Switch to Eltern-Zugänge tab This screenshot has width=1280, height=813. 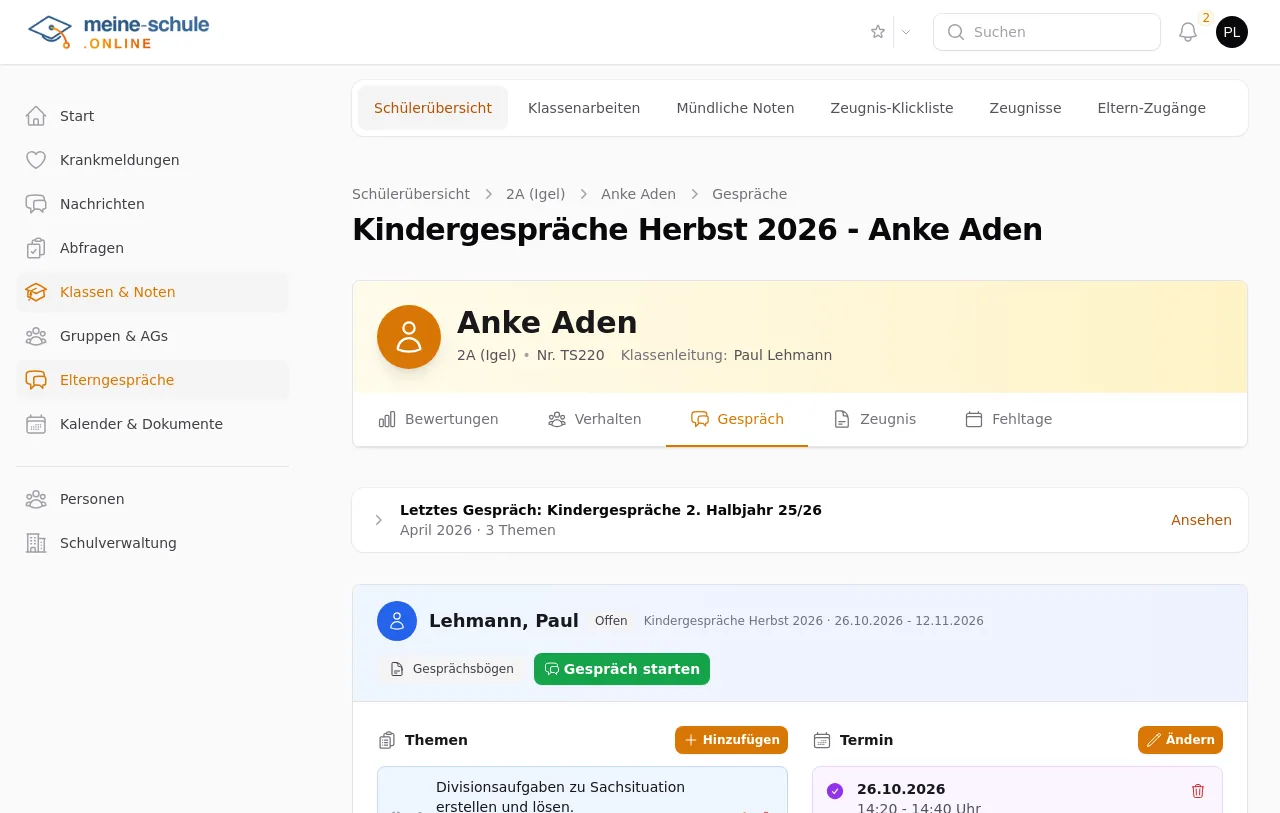1151,108
